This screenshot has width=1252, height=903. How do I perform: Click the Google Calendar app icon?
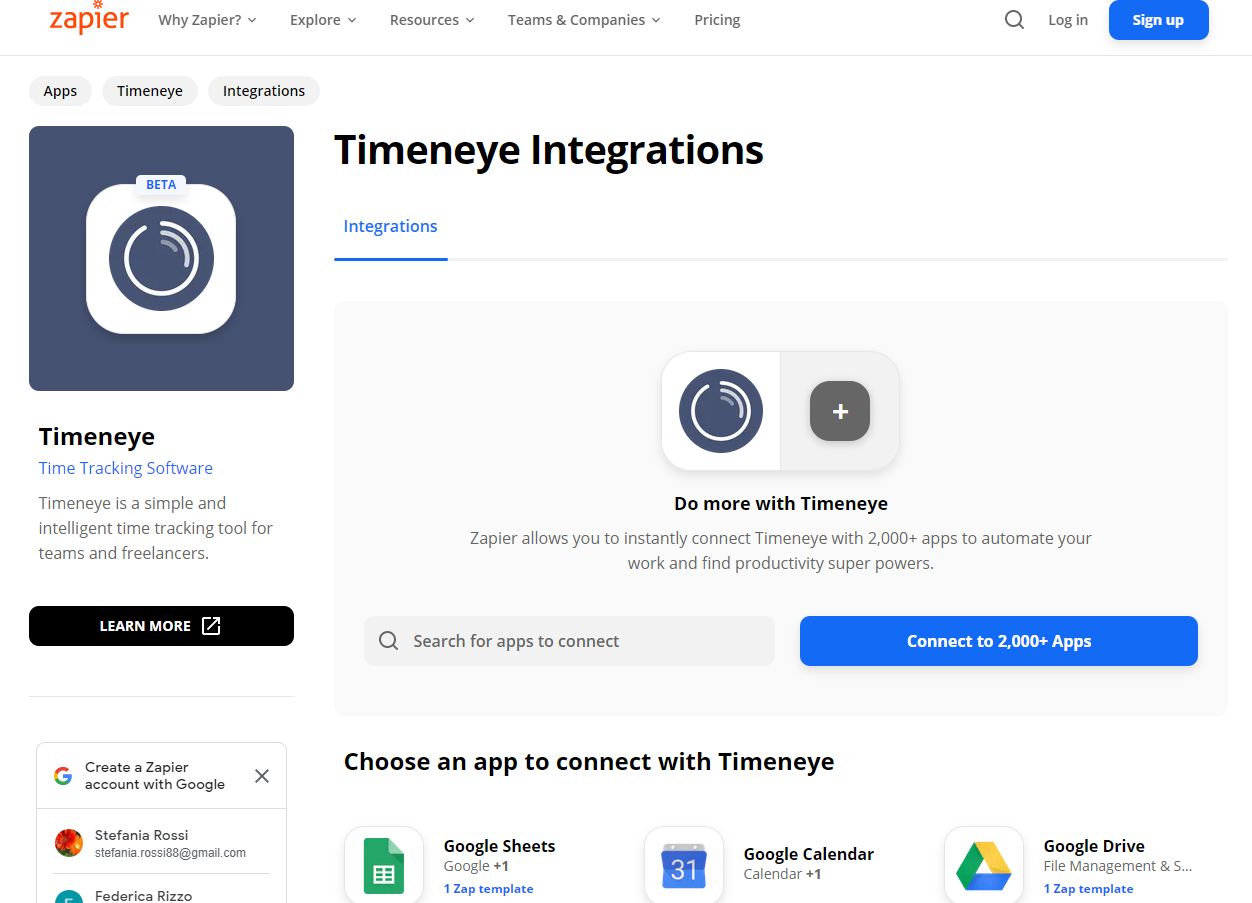click(x=684, y=865)
